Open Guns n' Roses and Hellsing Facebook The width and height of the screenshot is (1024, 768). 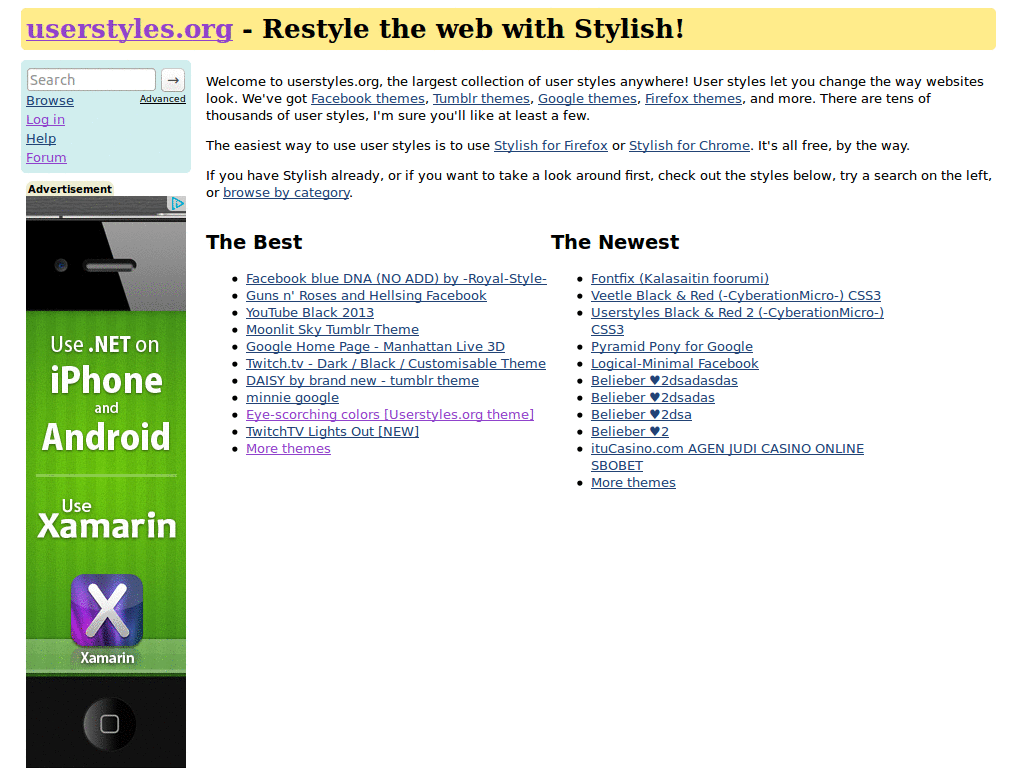[x=366, y=296]
